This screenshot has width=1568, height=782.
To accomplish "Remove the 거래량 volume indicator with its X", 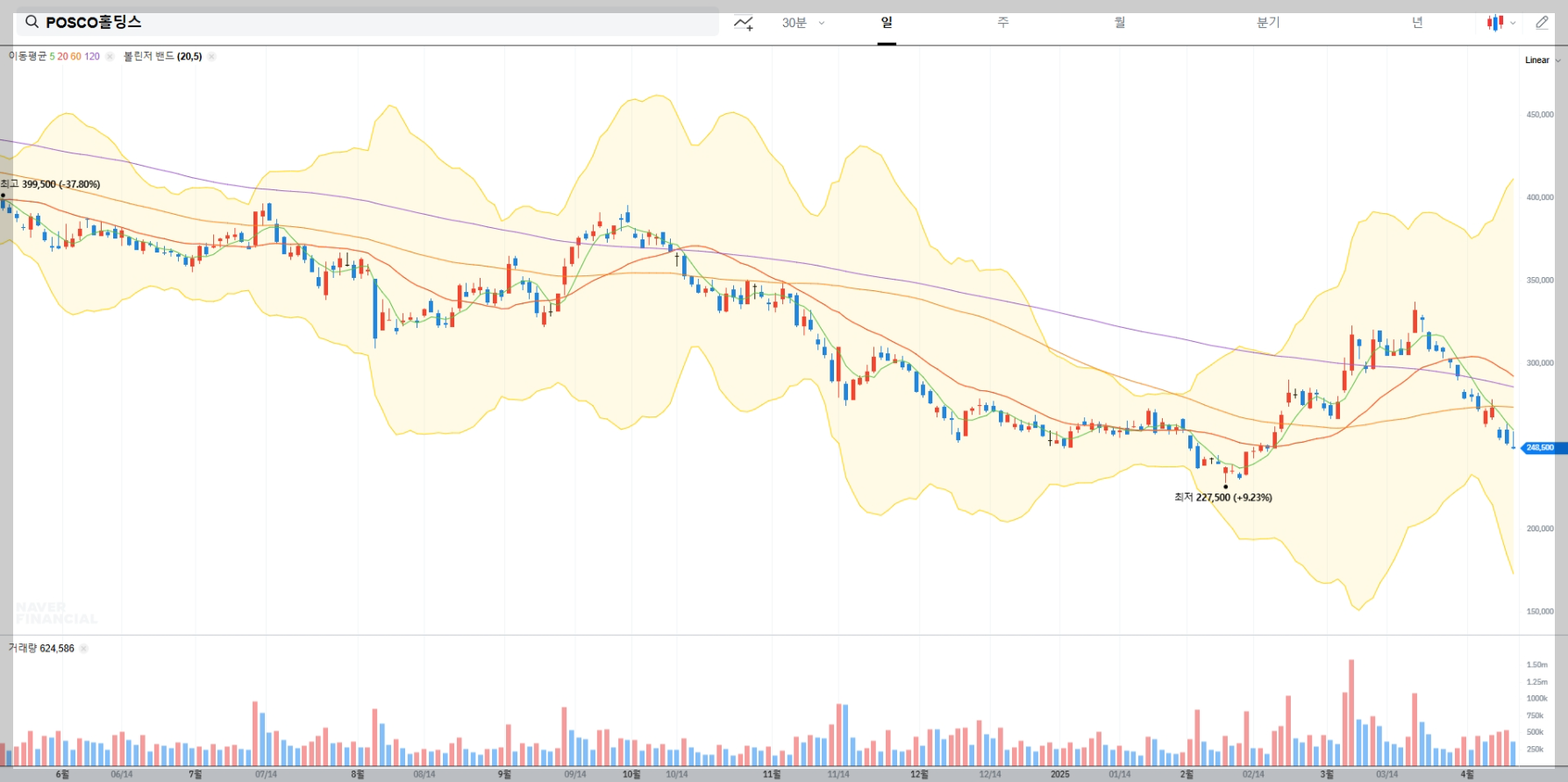I will tap(84, 649).
